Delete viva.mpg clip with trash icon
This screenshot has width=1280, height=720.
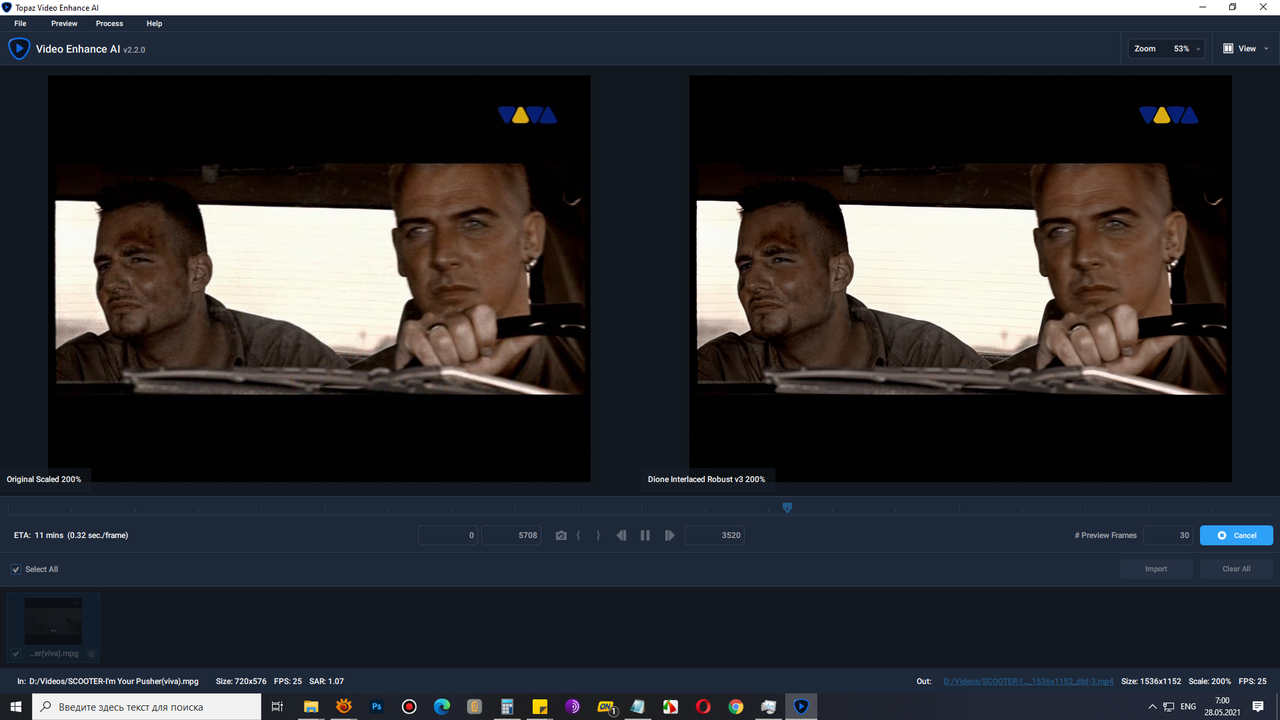tap(91, 653)
